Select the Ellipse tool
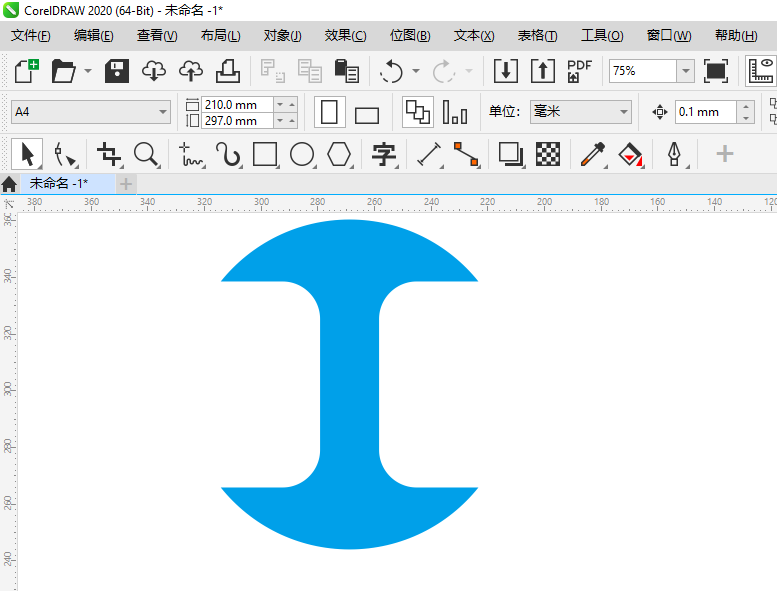This screenshot has height=591, width=777. tap(302, 154)
